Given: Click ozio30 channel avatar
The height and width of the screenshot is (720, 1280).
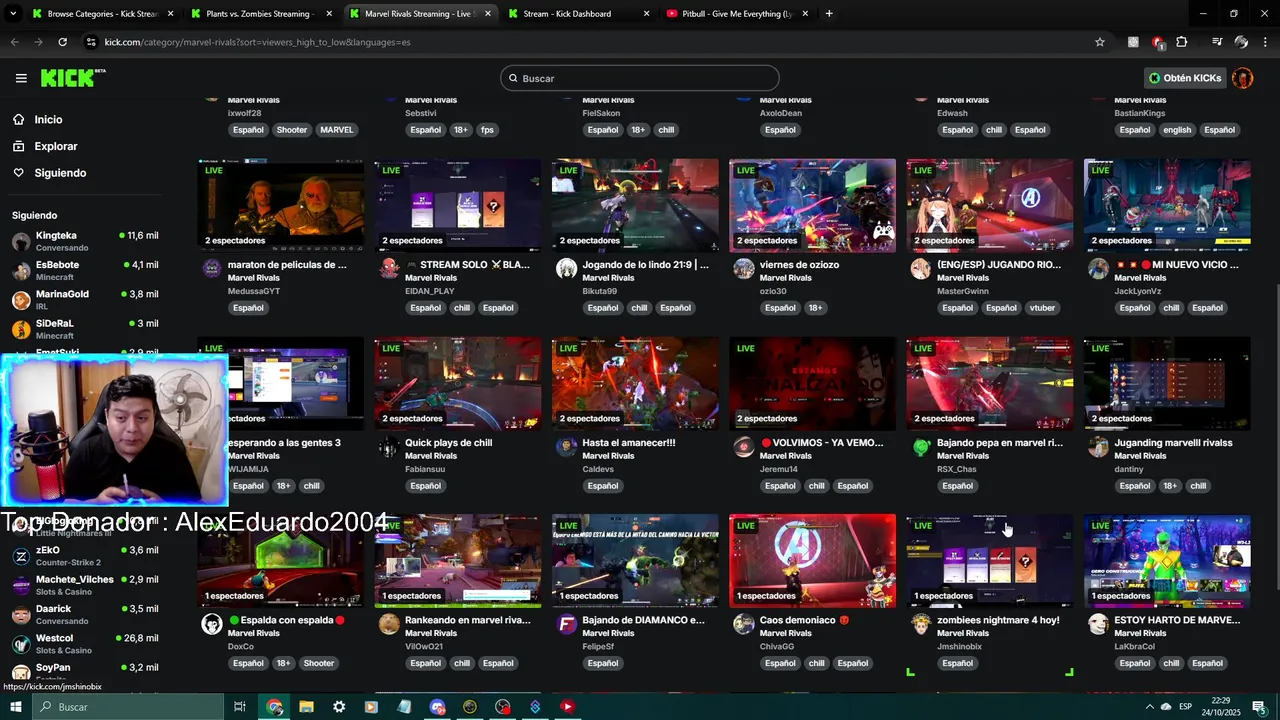Looking at the screenshot, I should (744, 268).
